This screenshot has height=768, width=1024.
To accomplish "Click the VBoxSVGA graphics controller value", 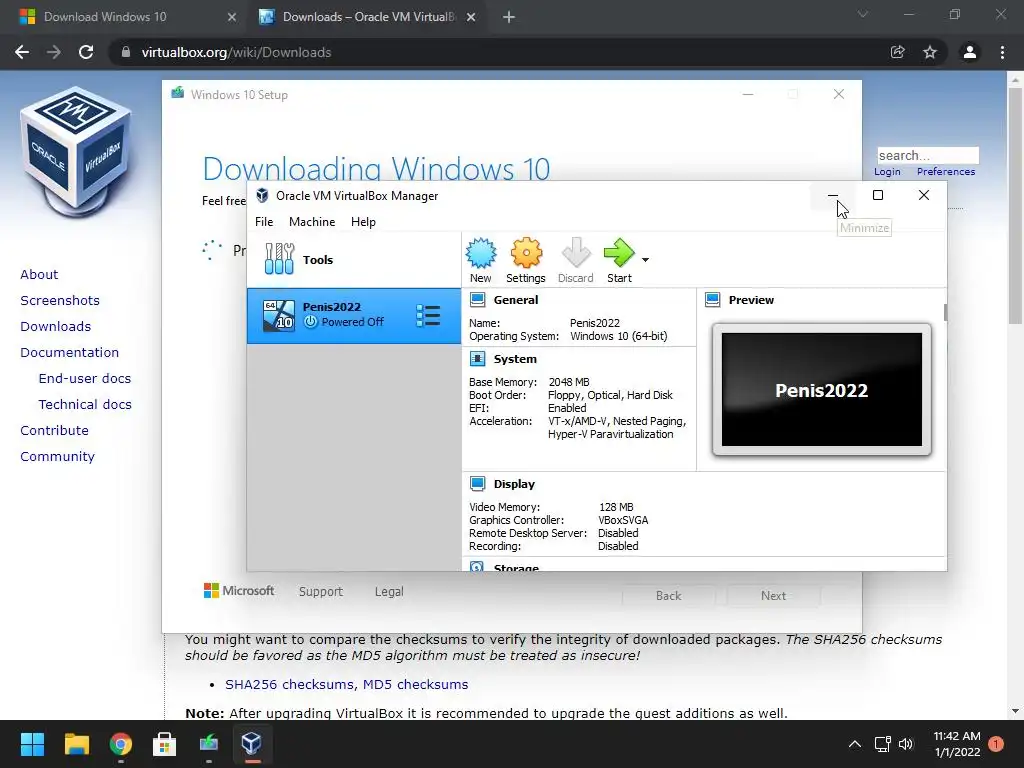I will tap(623, 520).
